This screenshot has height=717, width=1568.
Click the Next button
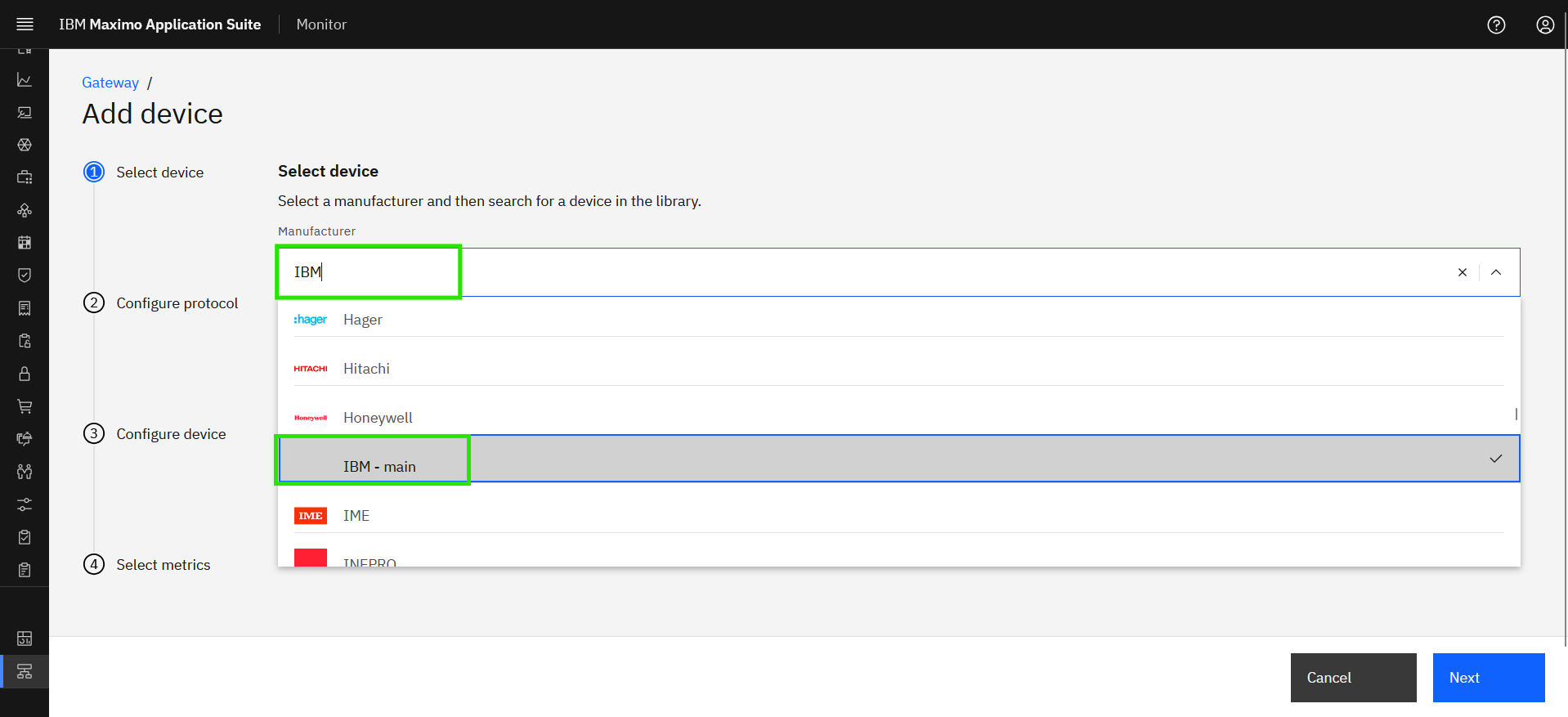(x=1489, y=678)
